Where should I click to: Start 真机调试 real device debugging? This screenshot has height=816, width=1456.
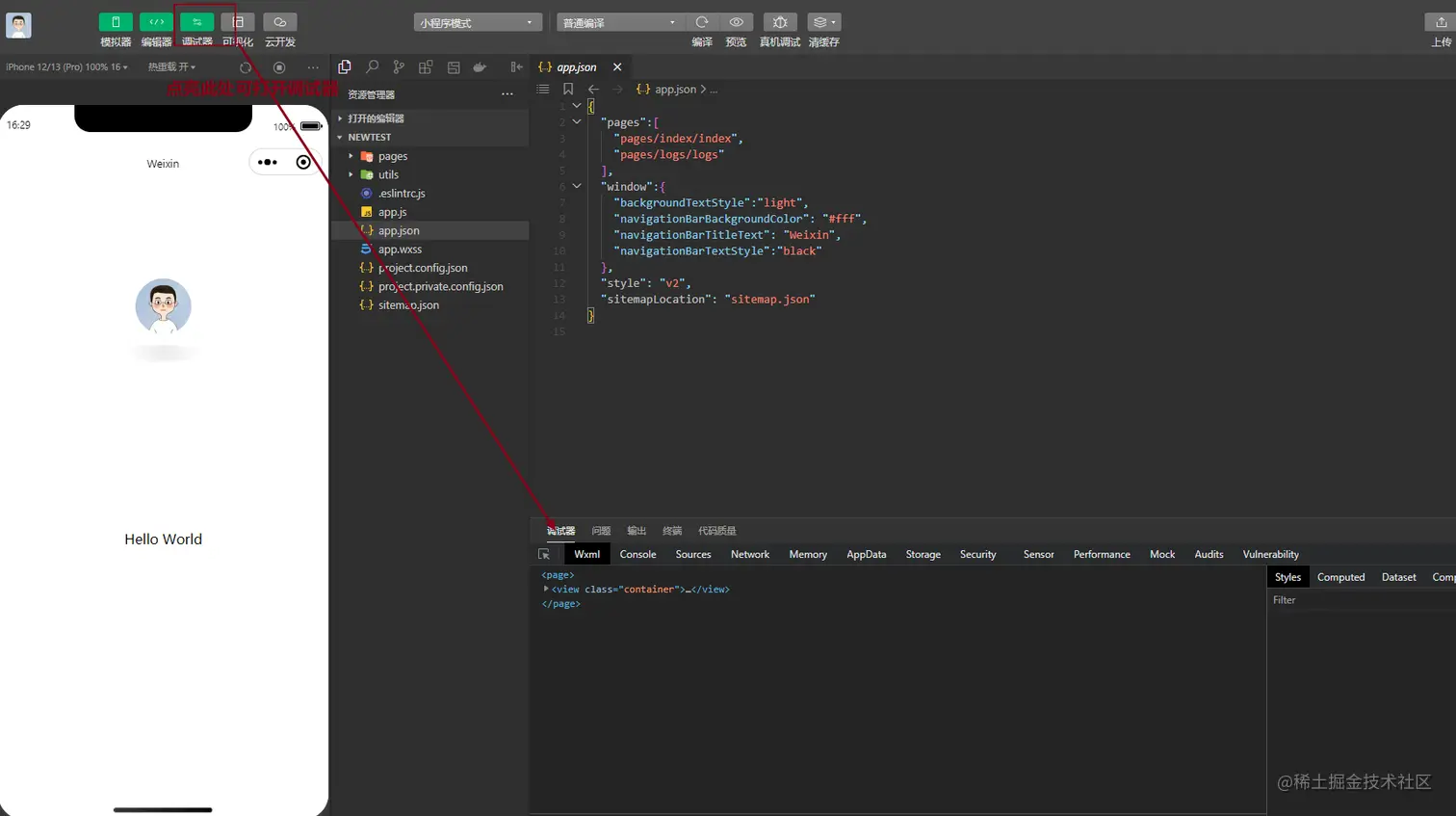(x=780, y=22)
